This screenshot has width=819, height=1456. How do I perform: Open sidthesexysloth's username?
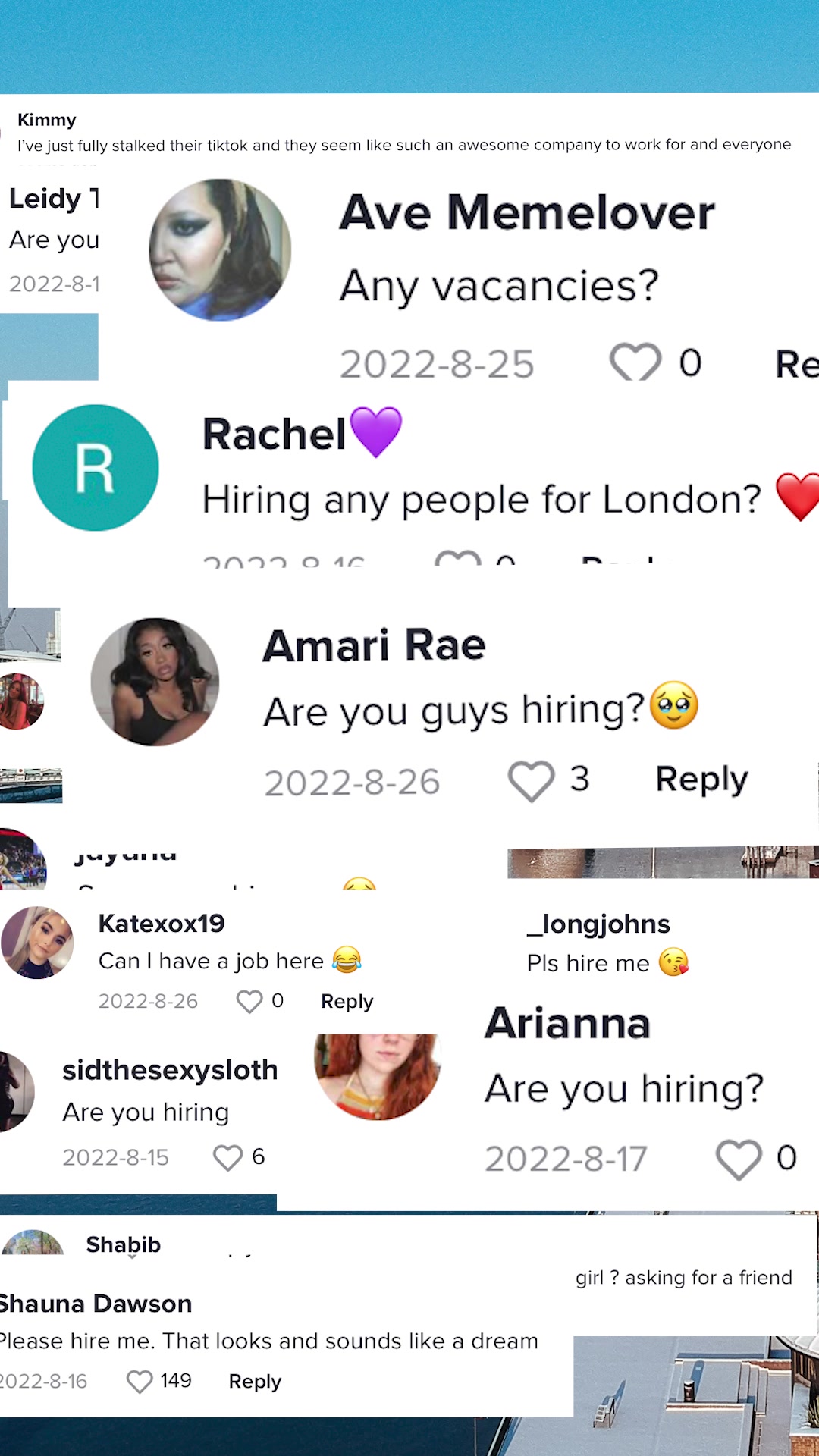[x=170, y=1070]
